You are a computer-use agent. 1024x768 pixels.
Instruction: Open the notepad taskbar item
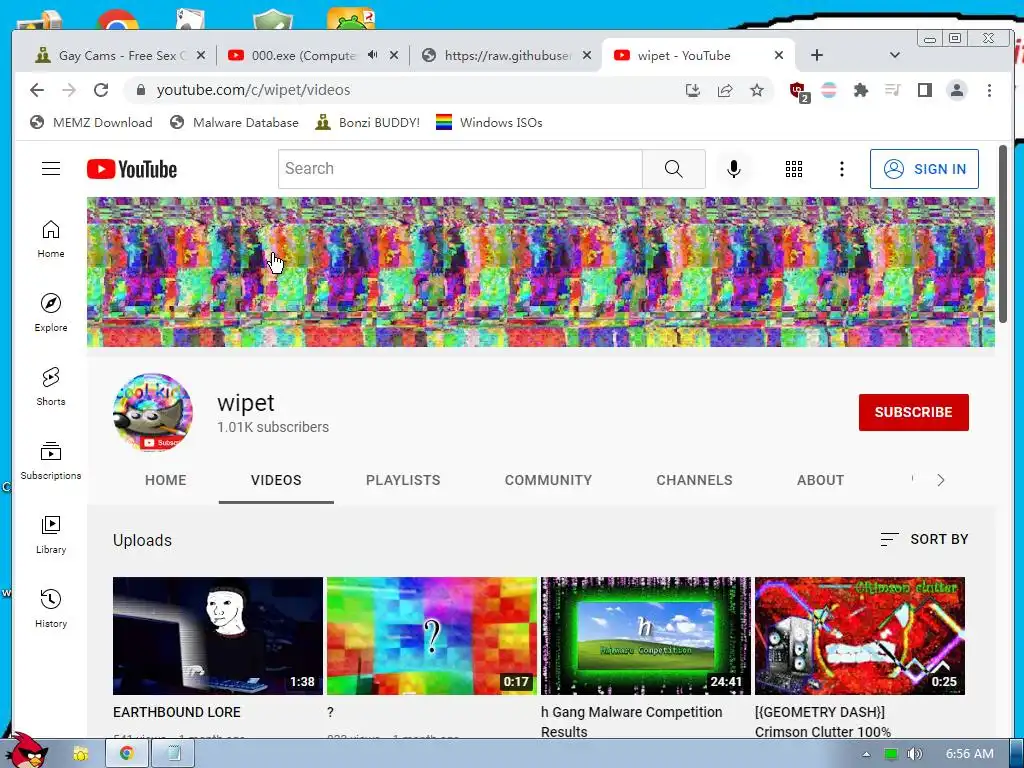click(x=173, y=754)
